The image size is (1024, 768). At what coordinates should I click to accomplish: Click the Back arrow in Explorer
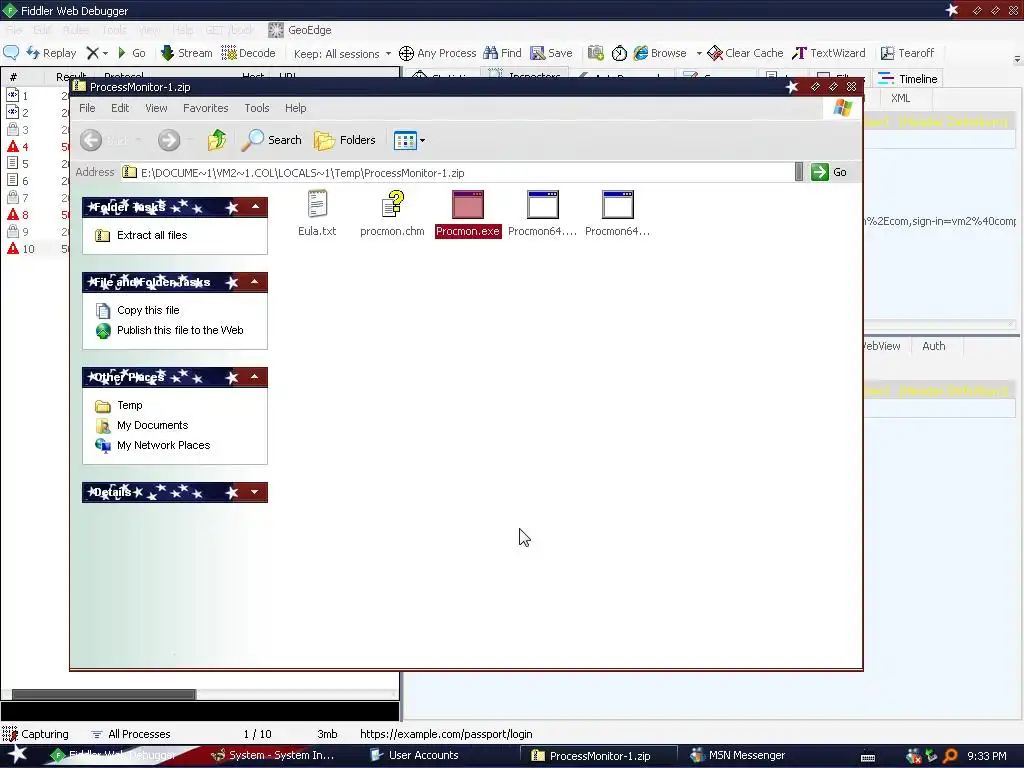tap(91, 140)
